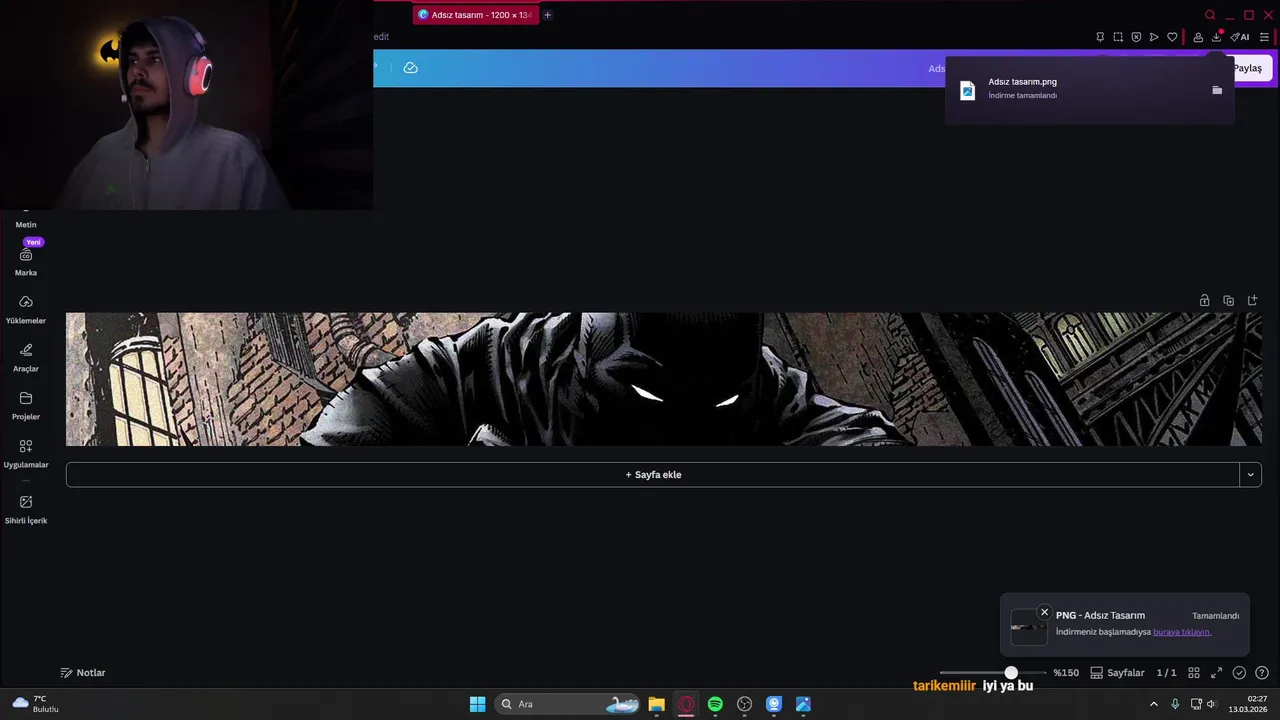Open the Sihirli İçerik panel
Screen dimensions: 1280x720
(26, 510)
